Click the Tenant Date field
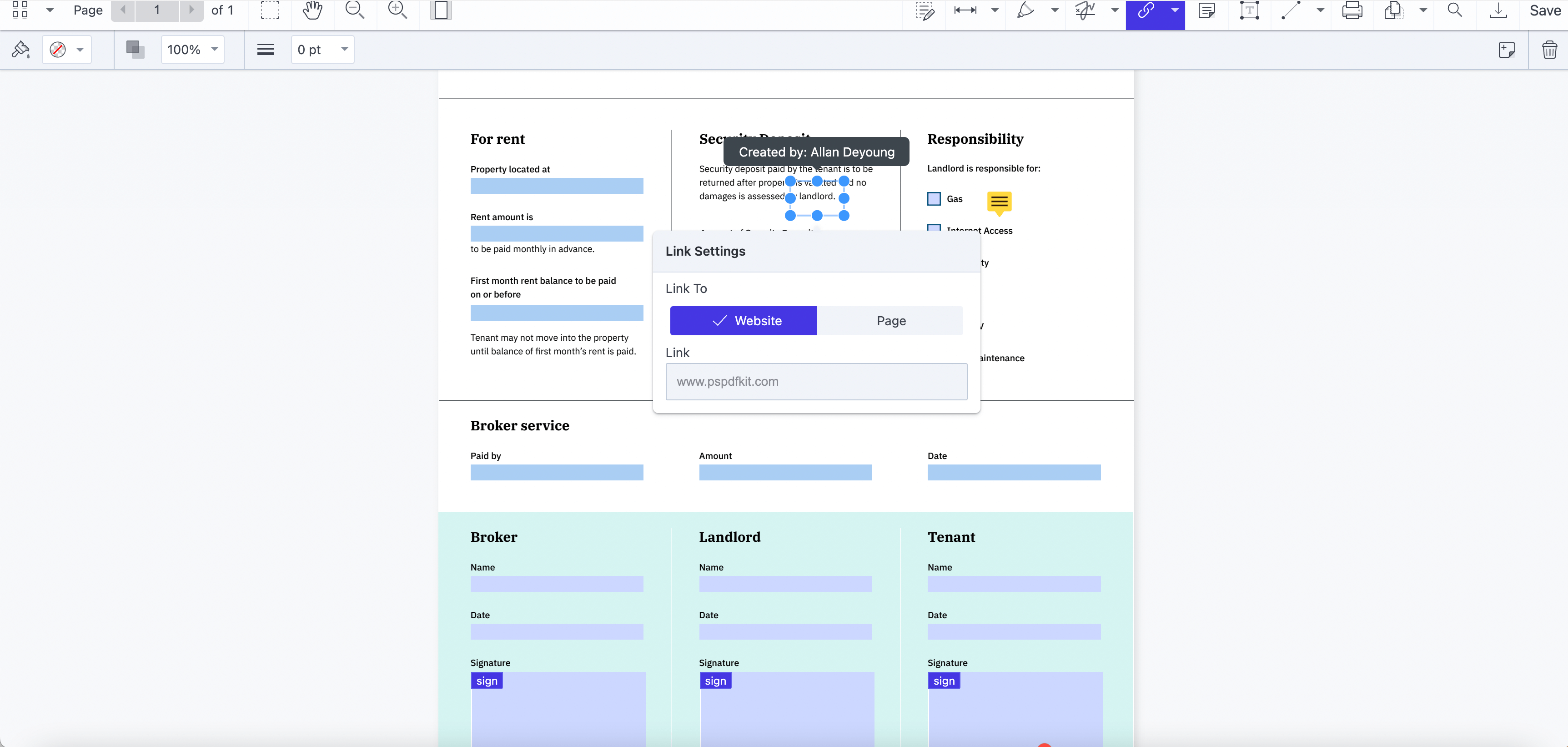Image resolution: width=1568 pixels, height=747 pixels. click(1014, 631)
